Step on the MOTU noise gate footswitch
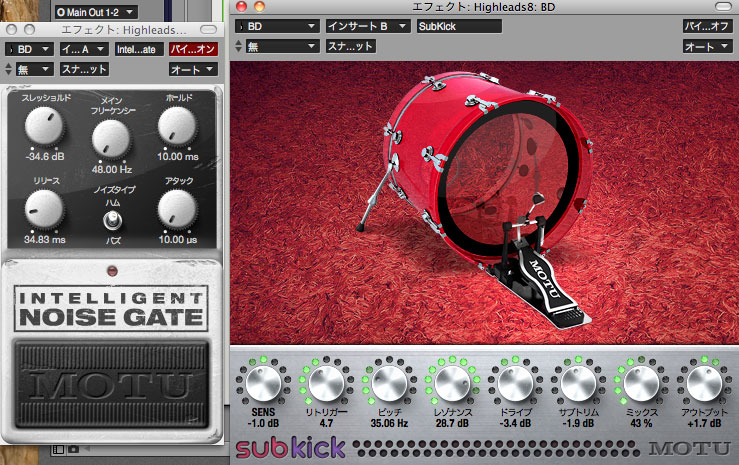 pos(112,384)
